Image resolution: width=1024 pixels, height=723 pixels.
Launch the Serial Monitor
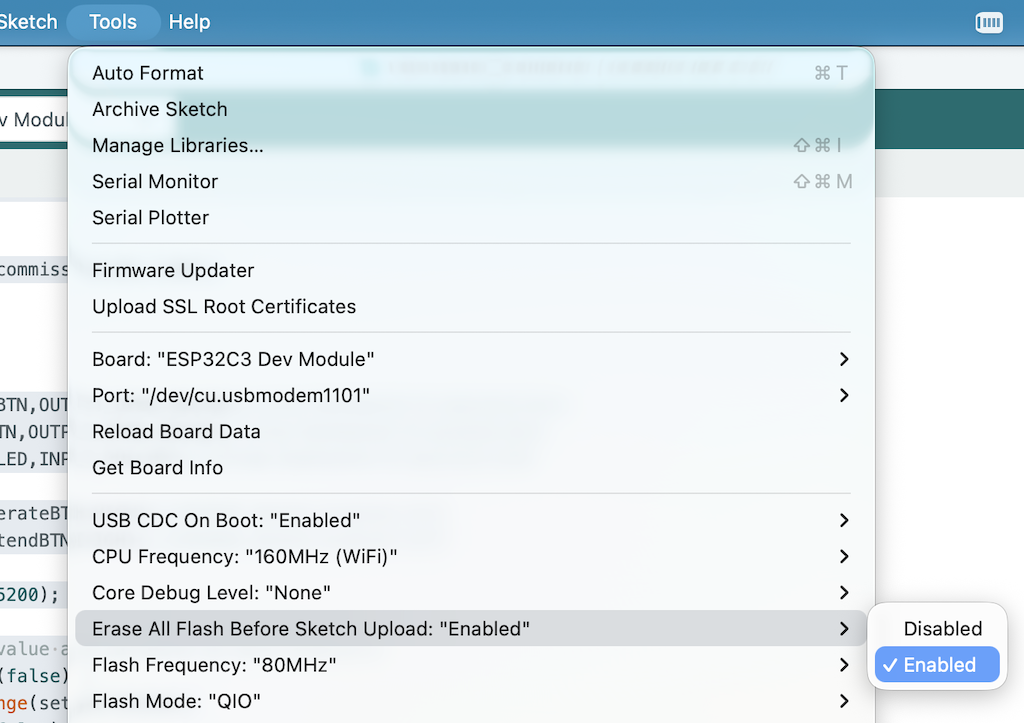155,181
